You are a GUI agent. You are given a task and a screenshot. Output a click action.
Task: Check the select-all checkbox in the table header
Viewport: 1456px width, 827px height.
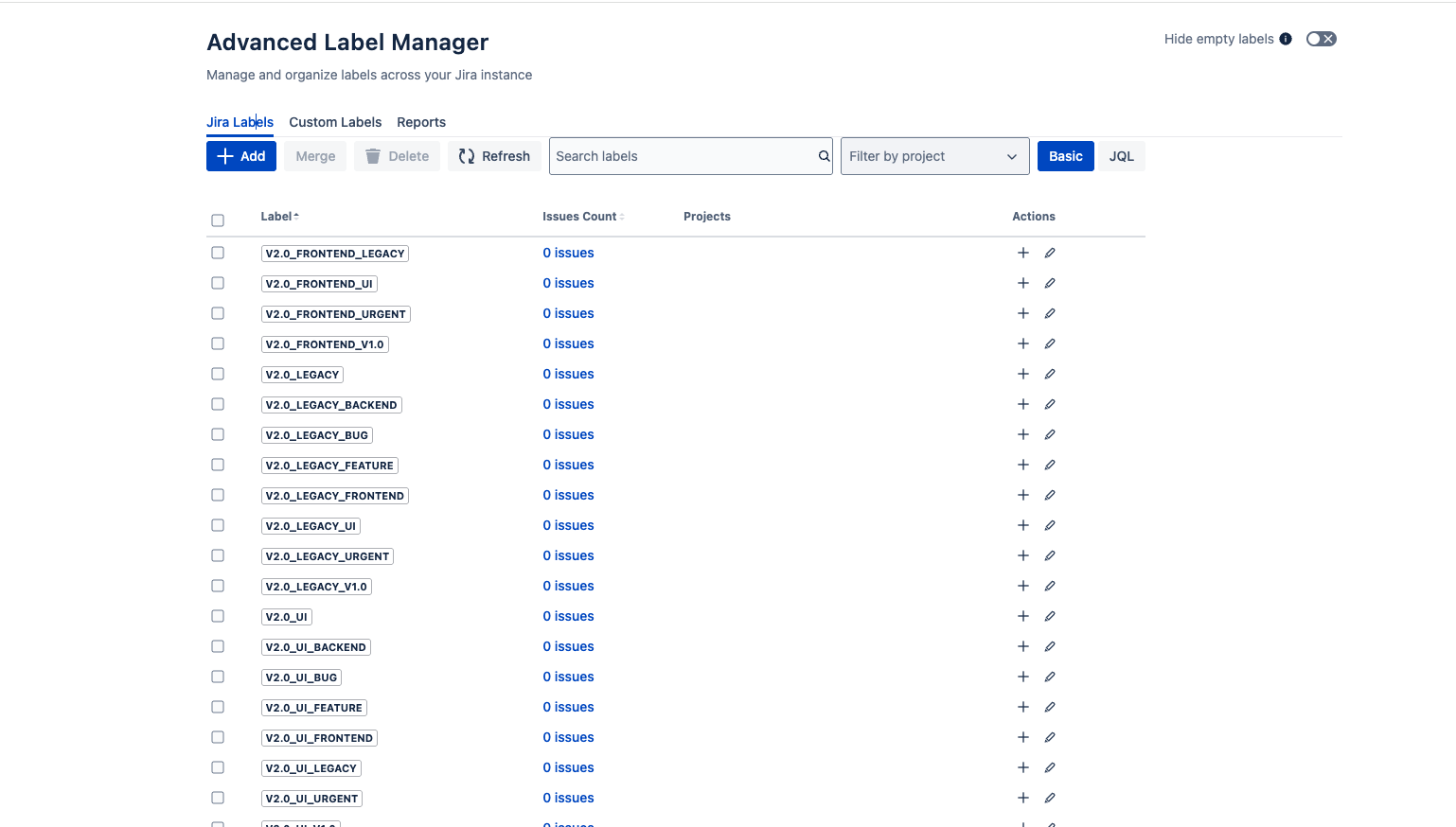[x=218, y=219]
